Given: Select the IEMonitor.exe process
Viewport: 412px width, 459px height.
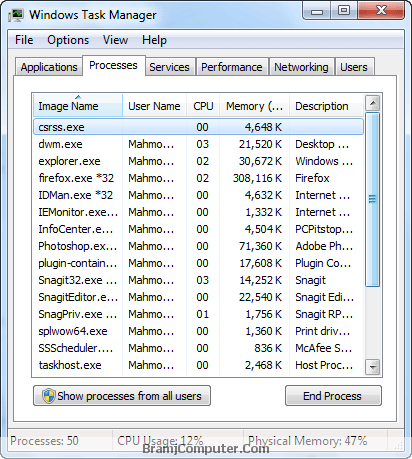Looking at the screenshot, I should point(198,212).
